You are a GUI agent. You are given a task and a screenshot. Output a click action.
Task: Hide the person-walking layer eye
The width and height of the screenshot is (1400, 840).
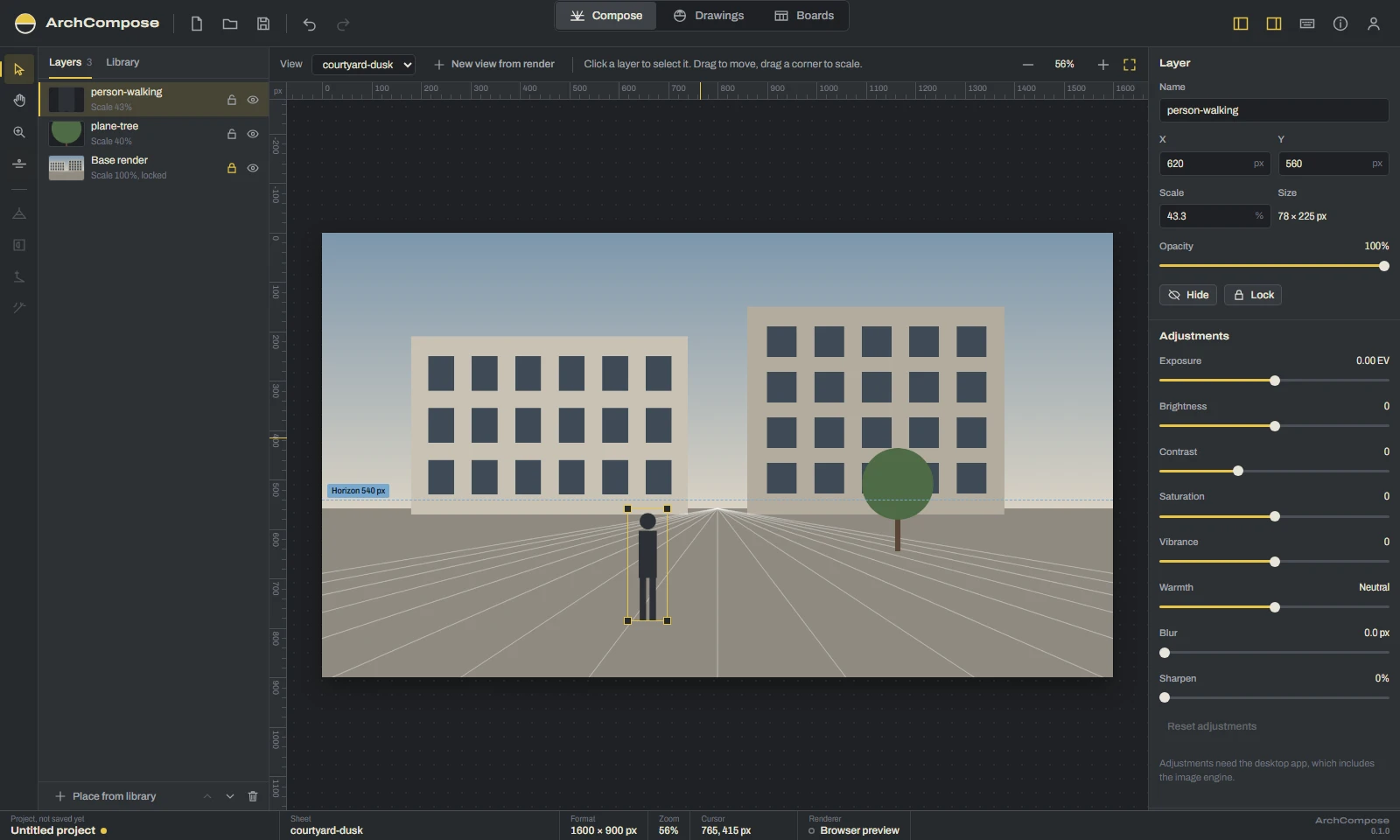253,100
